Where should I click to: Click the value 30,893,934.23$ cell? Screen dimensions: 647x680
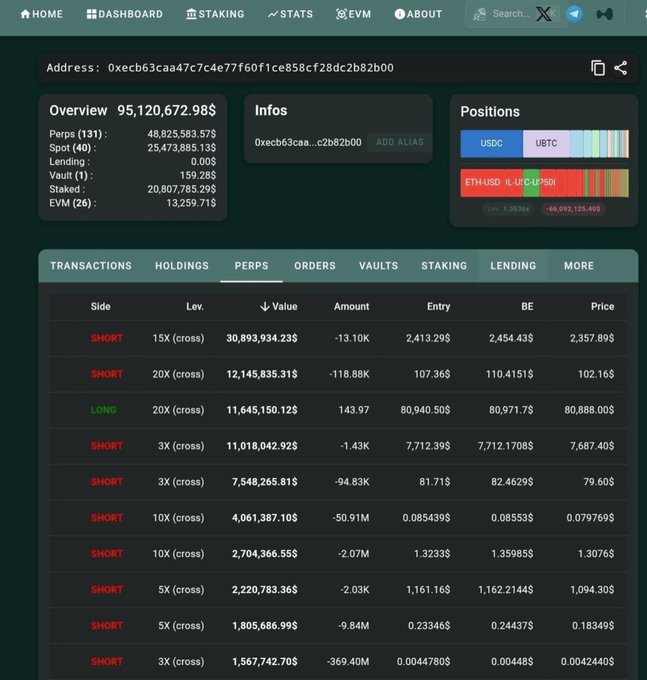(262, 338)
